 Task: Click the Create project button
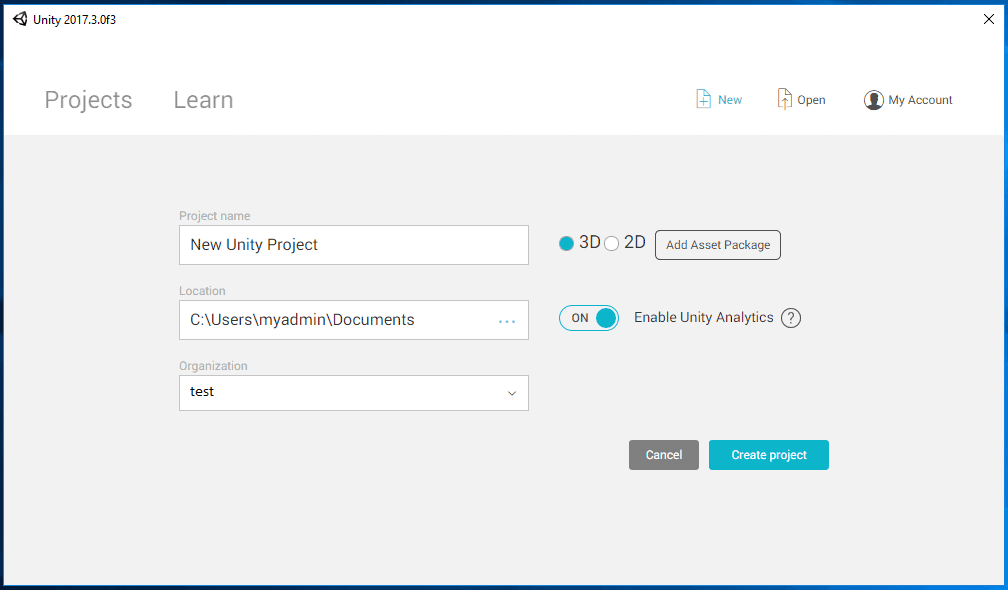(x=768, y=455)
